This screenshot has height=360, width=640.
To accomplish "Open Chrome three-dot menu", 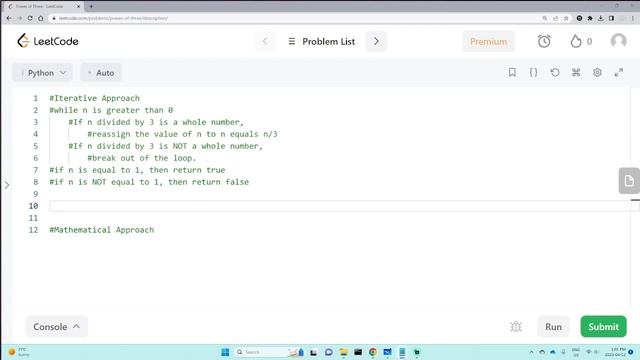I will [x=633, y=18].
